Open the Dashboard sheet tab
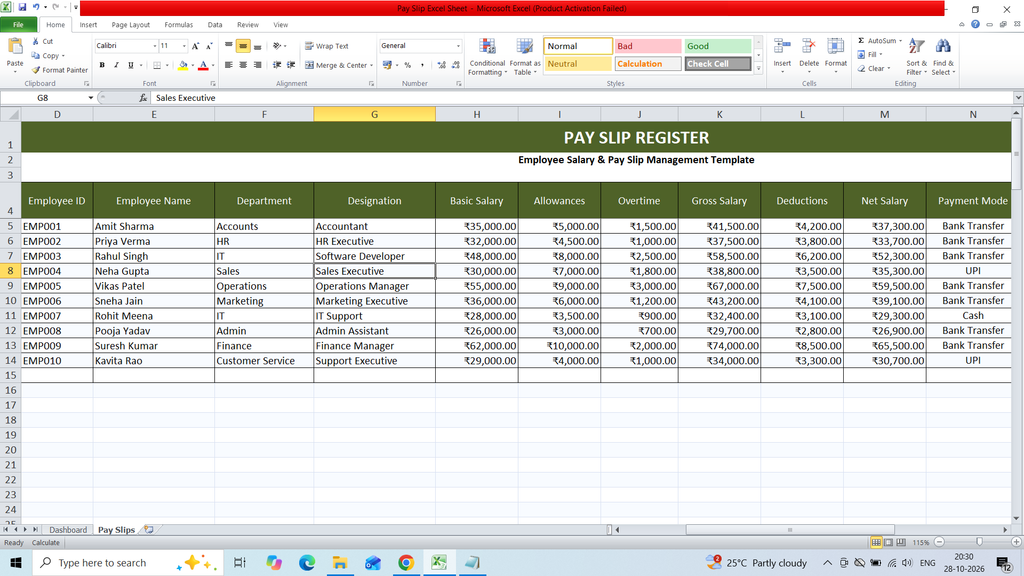The image size is (1024, 576). click(68, 530)
